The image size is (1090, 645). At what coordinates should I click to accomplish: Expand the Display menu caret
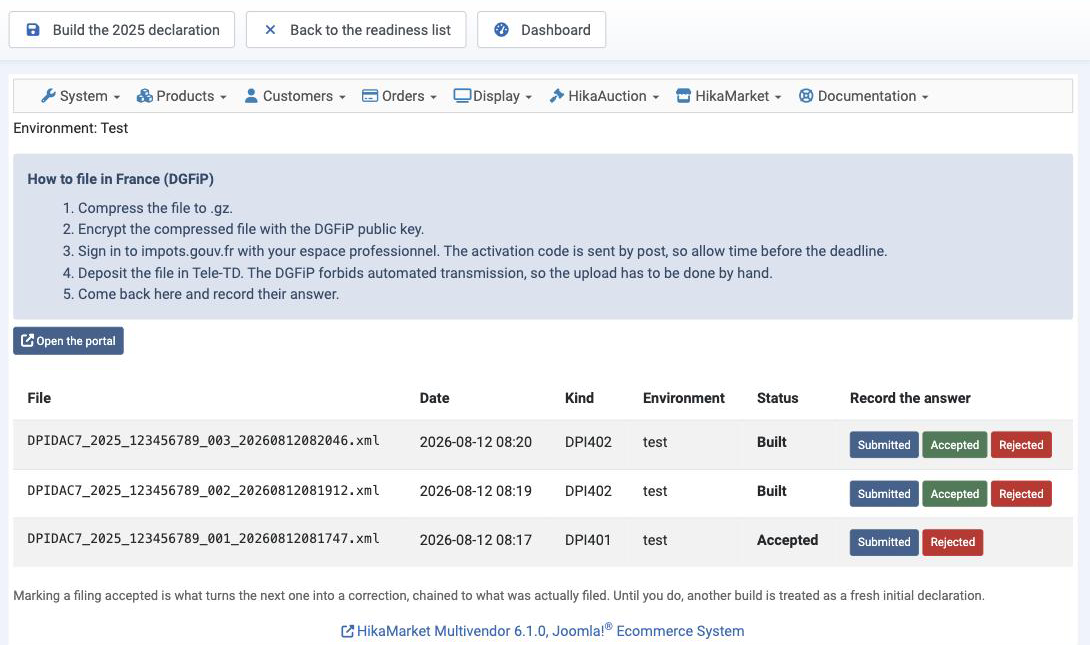click(528, 97)
